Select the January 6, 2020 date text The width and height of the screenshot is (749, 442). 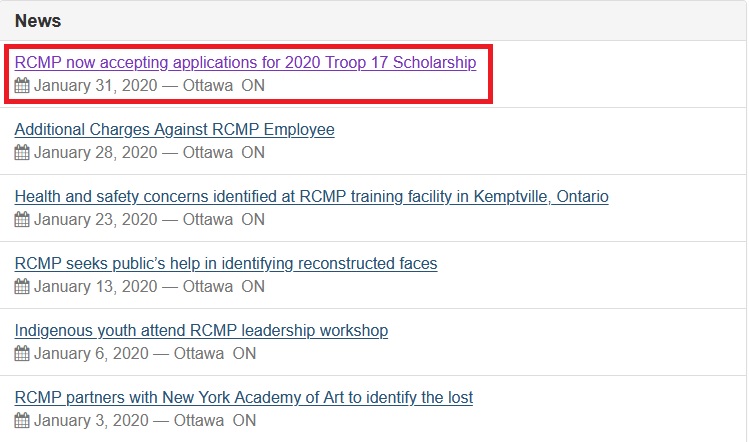tap(91, 354)
